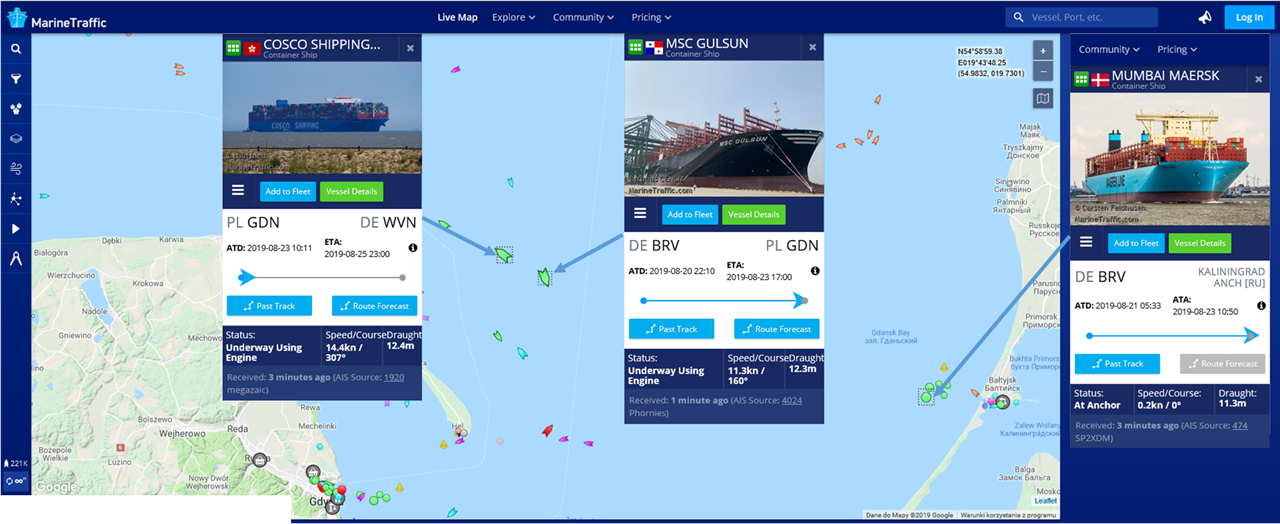The height and width of the screenshot is (524, 1280).
Task: Click Panama flag icon beside MSC GULSUN
Action: 654,47
